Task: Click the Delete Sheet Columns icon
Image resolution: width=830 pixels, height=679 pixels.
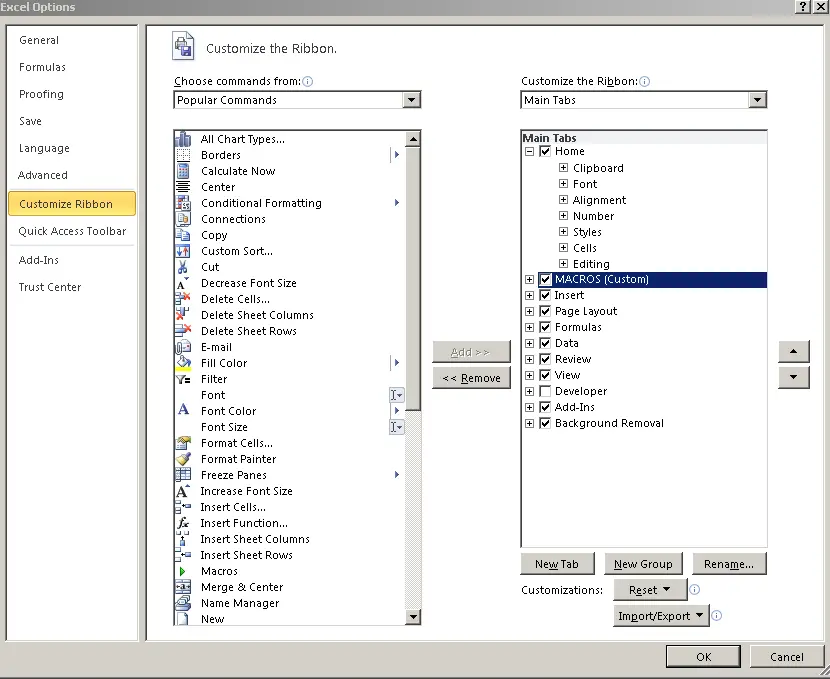Action: pyautogui.click(x=183, y=315)
